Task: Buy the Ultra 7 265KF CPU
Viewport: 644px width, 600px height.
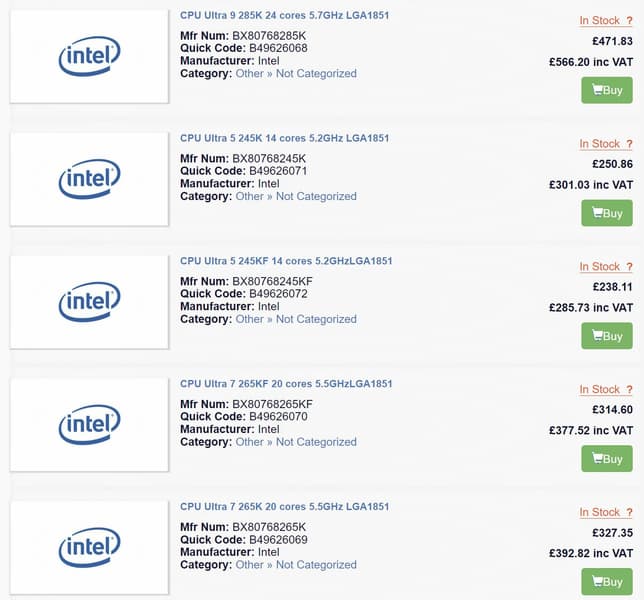Action: click(x=607, y=459)
